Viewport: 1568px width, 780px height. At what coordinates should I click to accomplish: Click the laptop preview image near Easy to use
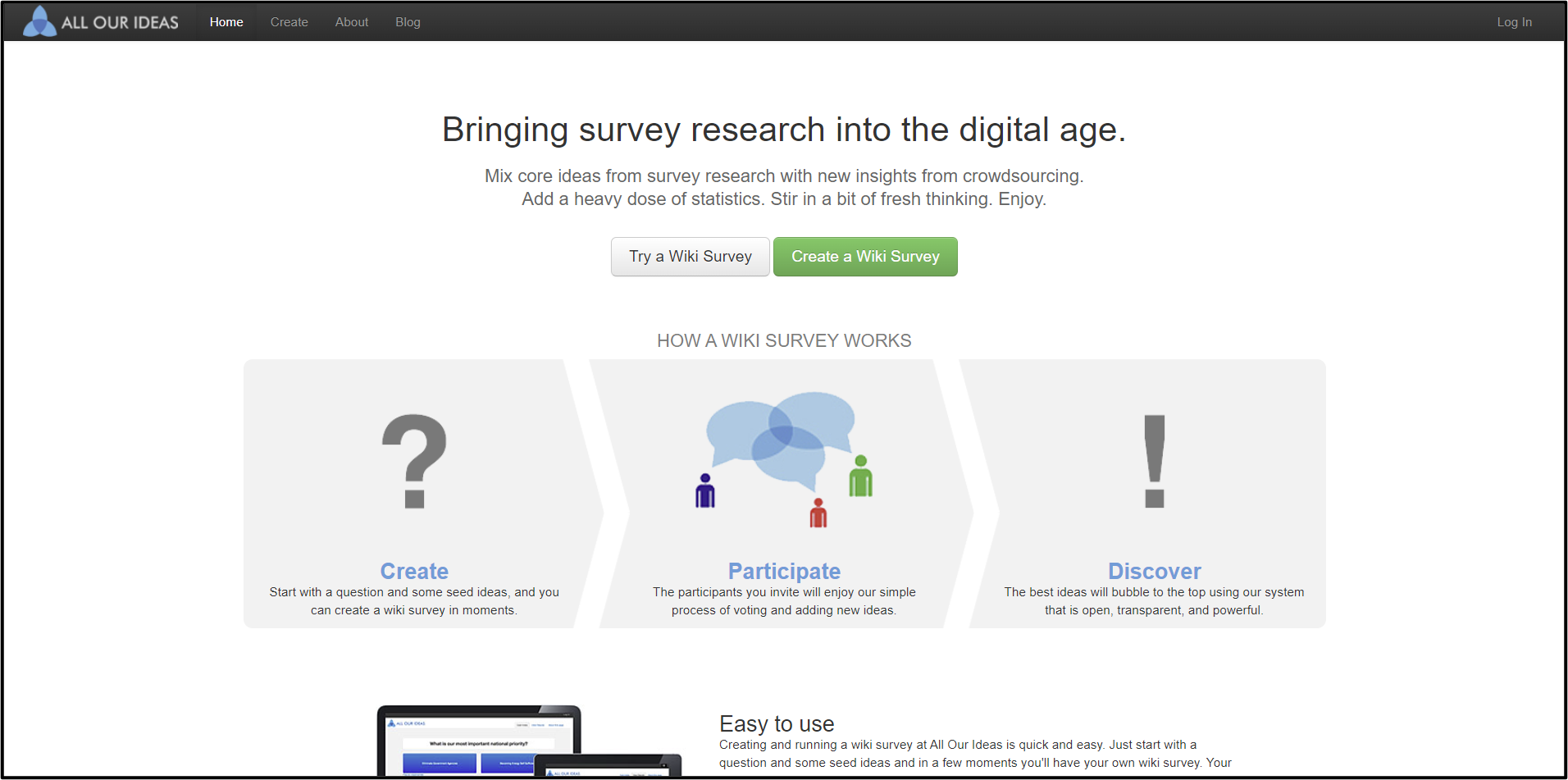click(480, 742)
